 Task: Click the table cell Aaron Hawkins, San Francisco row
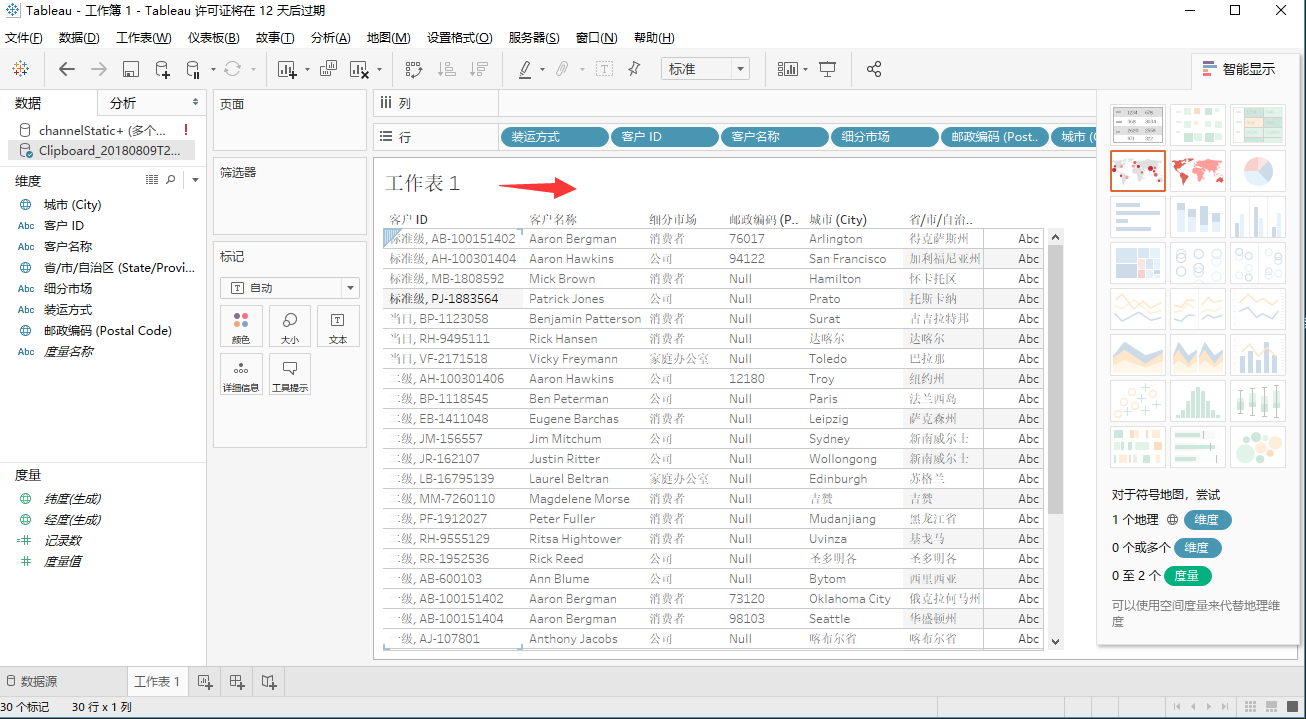[x=572, y=259]
